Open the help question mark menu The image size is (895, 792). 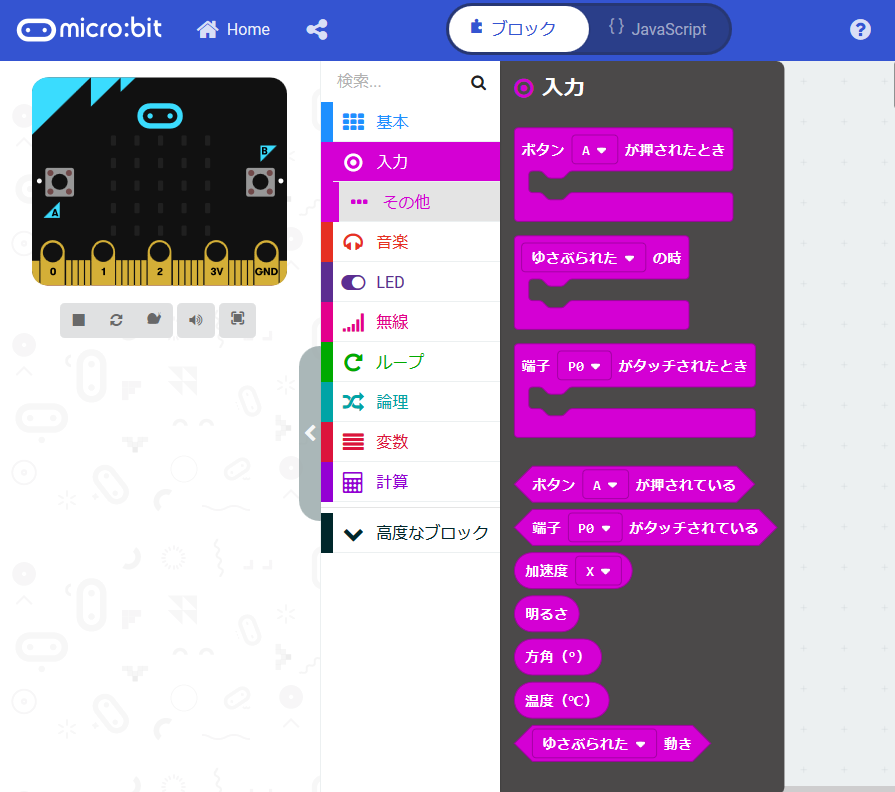(860, 29)
